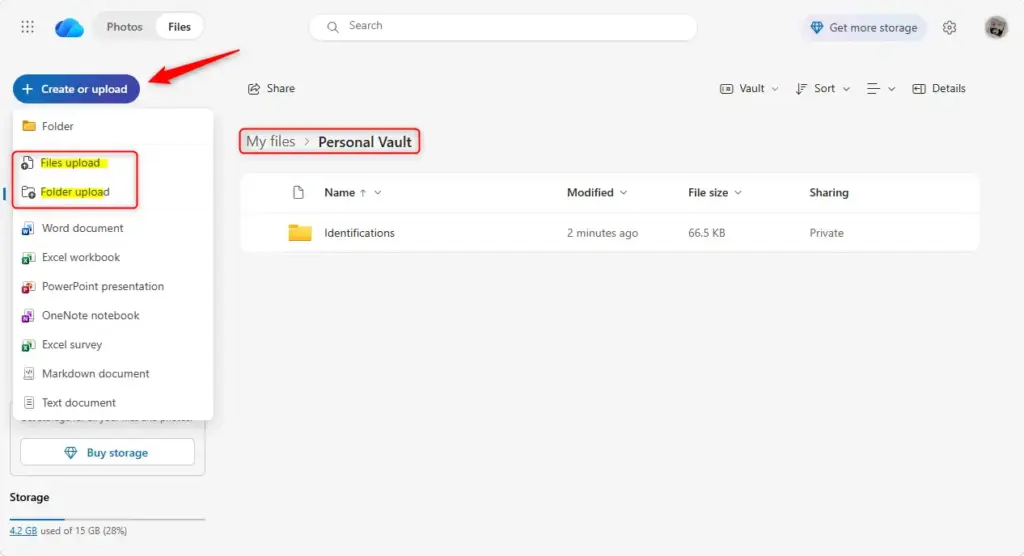Open the view layout options dropdown
1024x556 pixels.
pyautogui.click(x=880, y=89)
